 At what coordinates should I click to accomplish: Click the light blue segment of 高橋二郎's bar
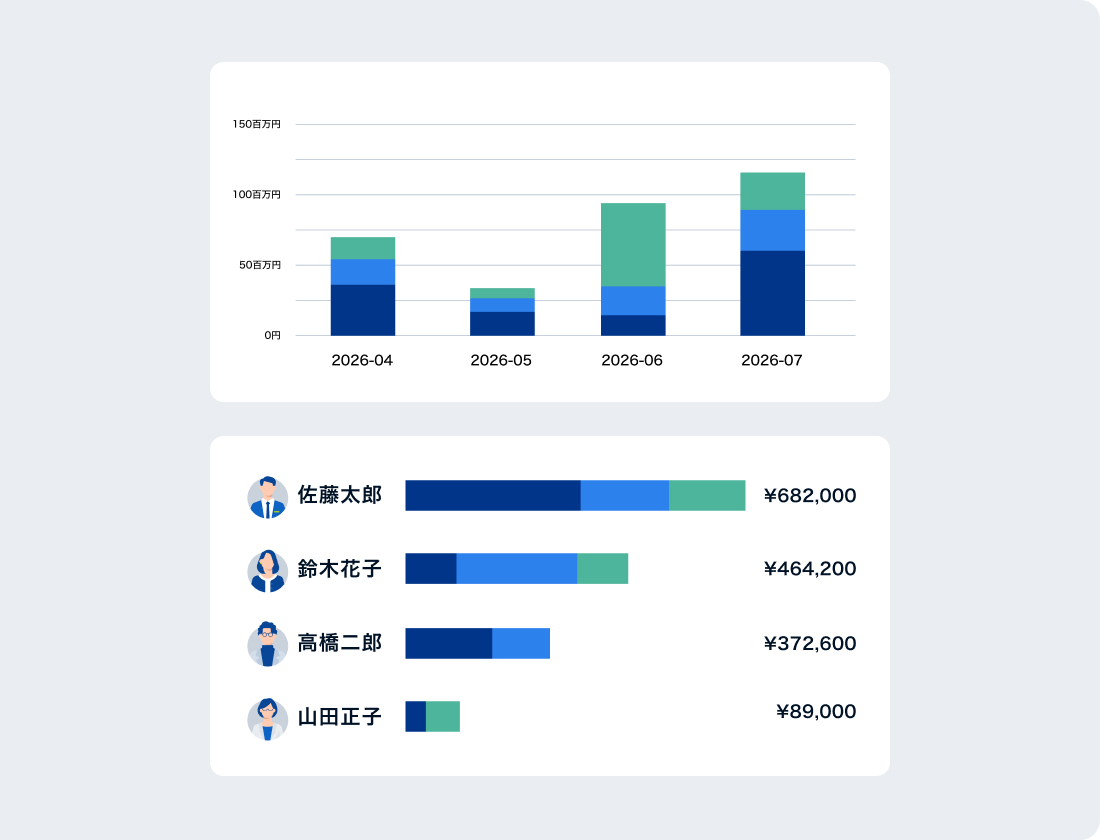[x=521, y=643]
